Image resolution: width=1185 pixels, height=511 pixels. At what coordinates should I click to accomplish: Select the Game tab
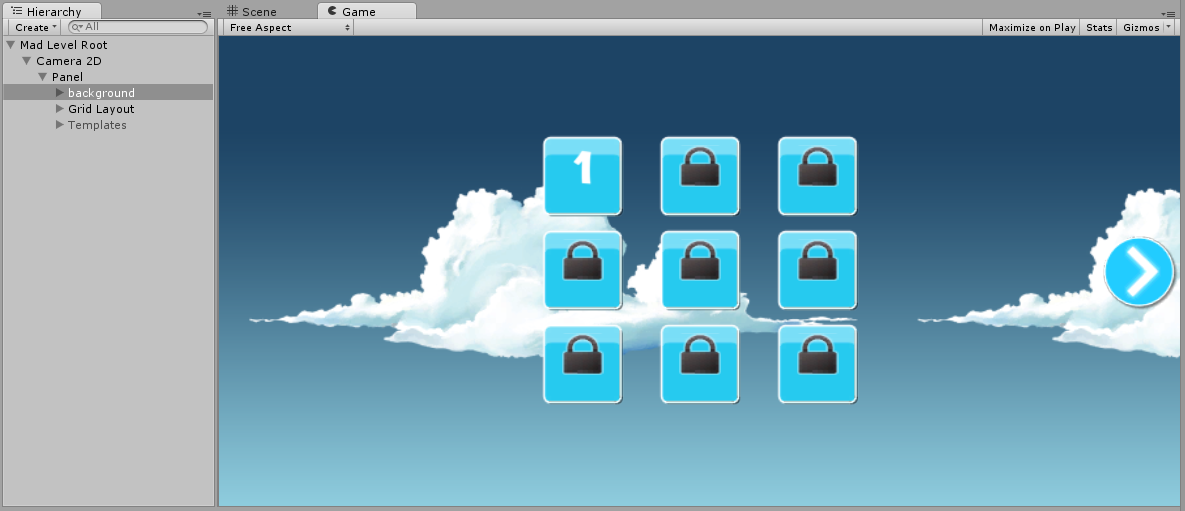[357, 12]
